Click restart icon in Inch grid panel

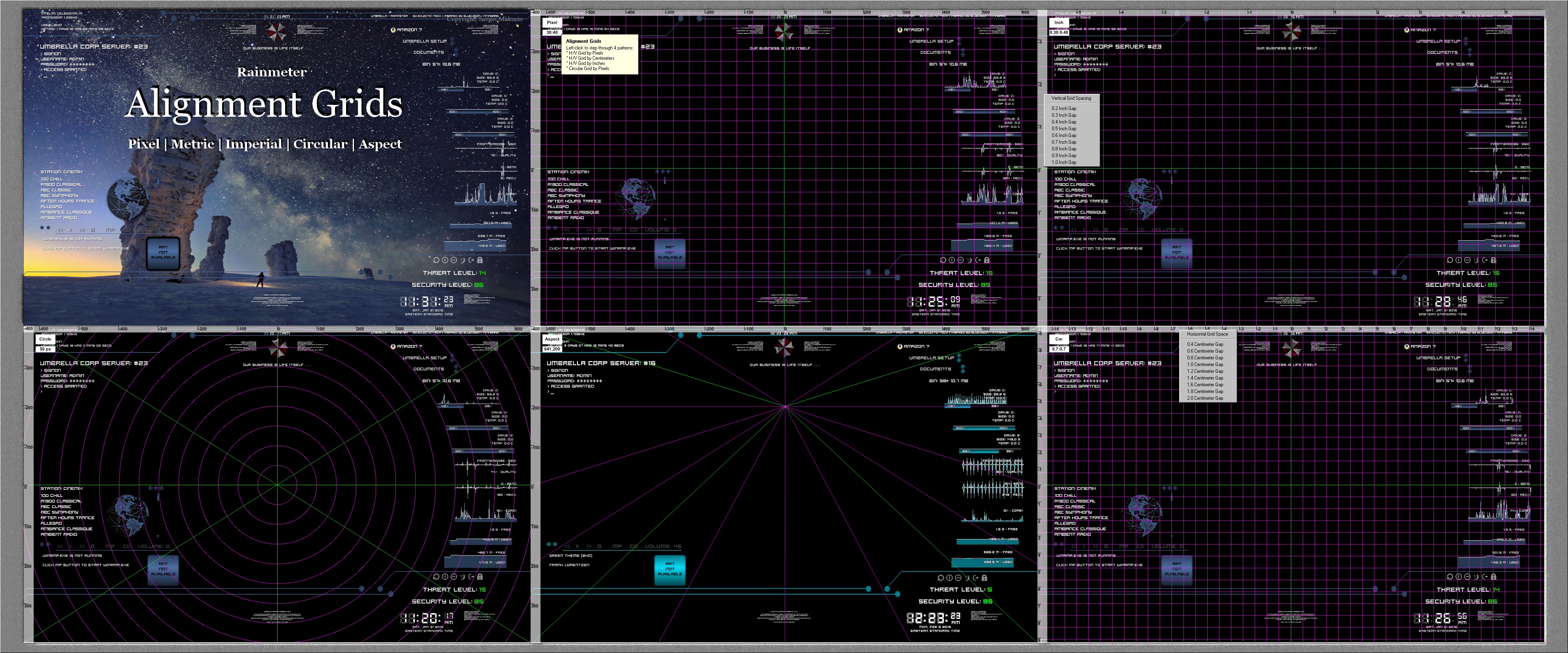[1450, 260]
